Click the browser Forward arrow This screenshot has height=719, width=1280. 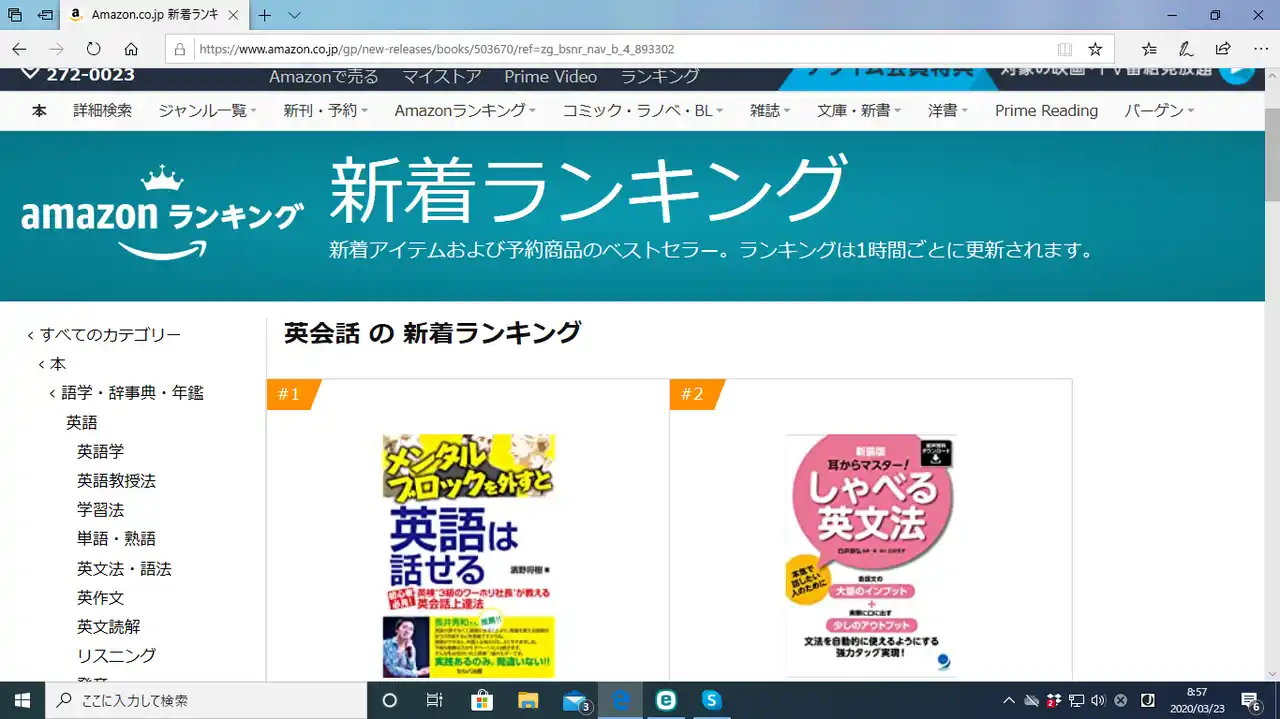tap(56, 49)
